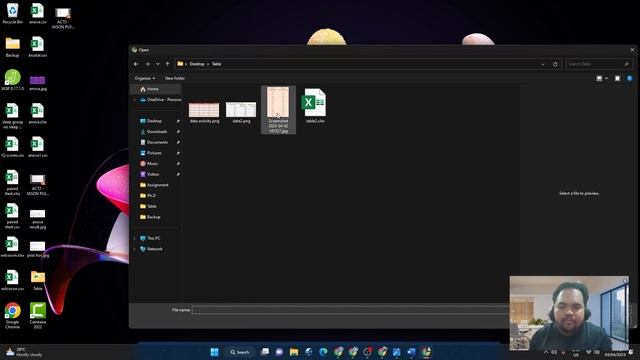The width and height of the screenshot is (640, 360).
Task: Open Music quick access folder
Action: (152, 163)
